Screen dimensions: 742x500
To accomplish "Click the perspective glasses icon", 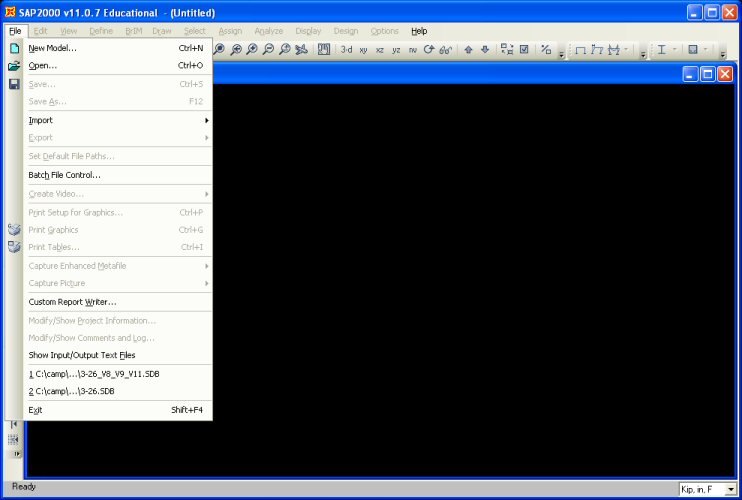I will [445, 50].
